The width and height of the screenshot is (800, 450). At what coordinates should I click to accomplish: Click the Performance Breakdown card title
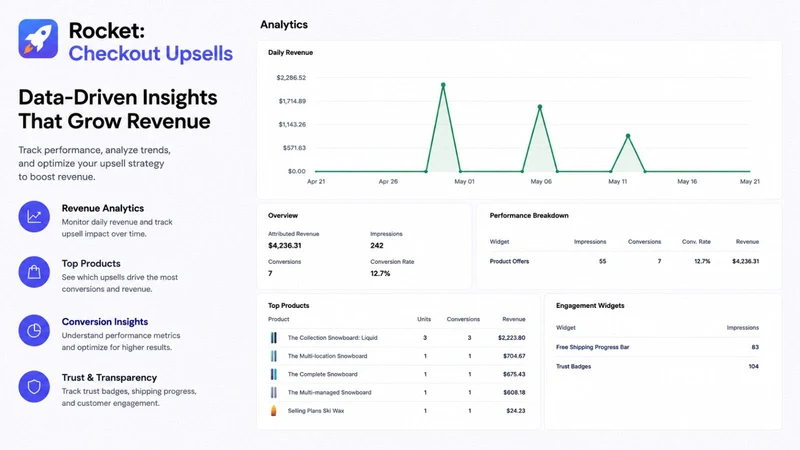pyautogui.click(x=529, y=215)
